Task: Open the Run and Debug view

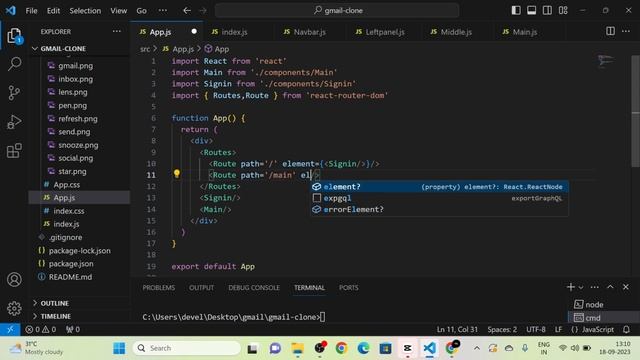Action: 14,122
